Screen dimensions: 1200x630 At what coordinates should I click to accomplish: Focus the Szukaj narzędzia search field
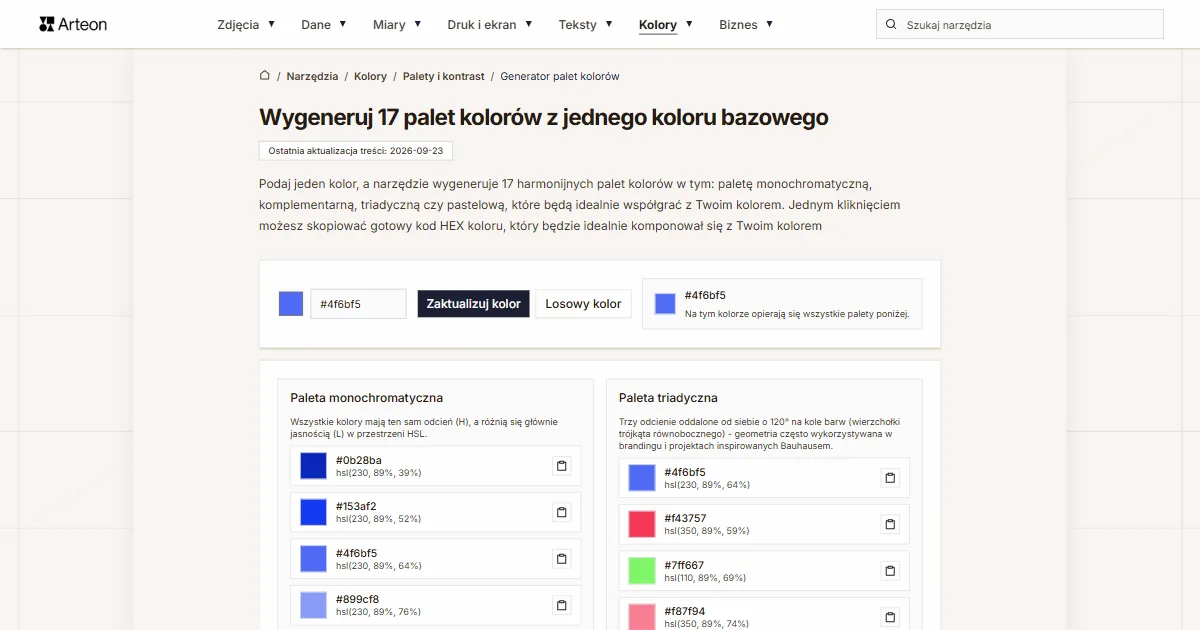(1020, 25)
